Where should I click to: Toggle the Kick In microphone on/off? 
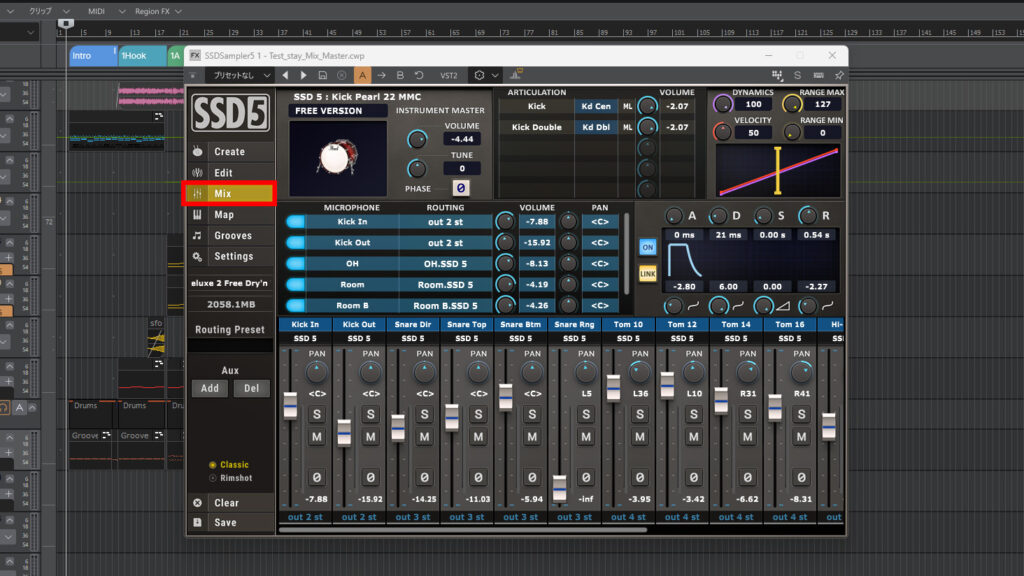tap(296, 221)
